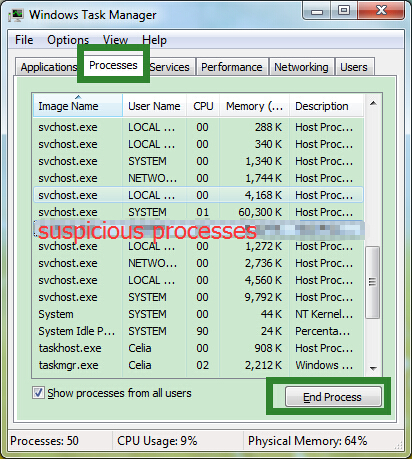Click the NT Kernel description cell

coord(324,314)
